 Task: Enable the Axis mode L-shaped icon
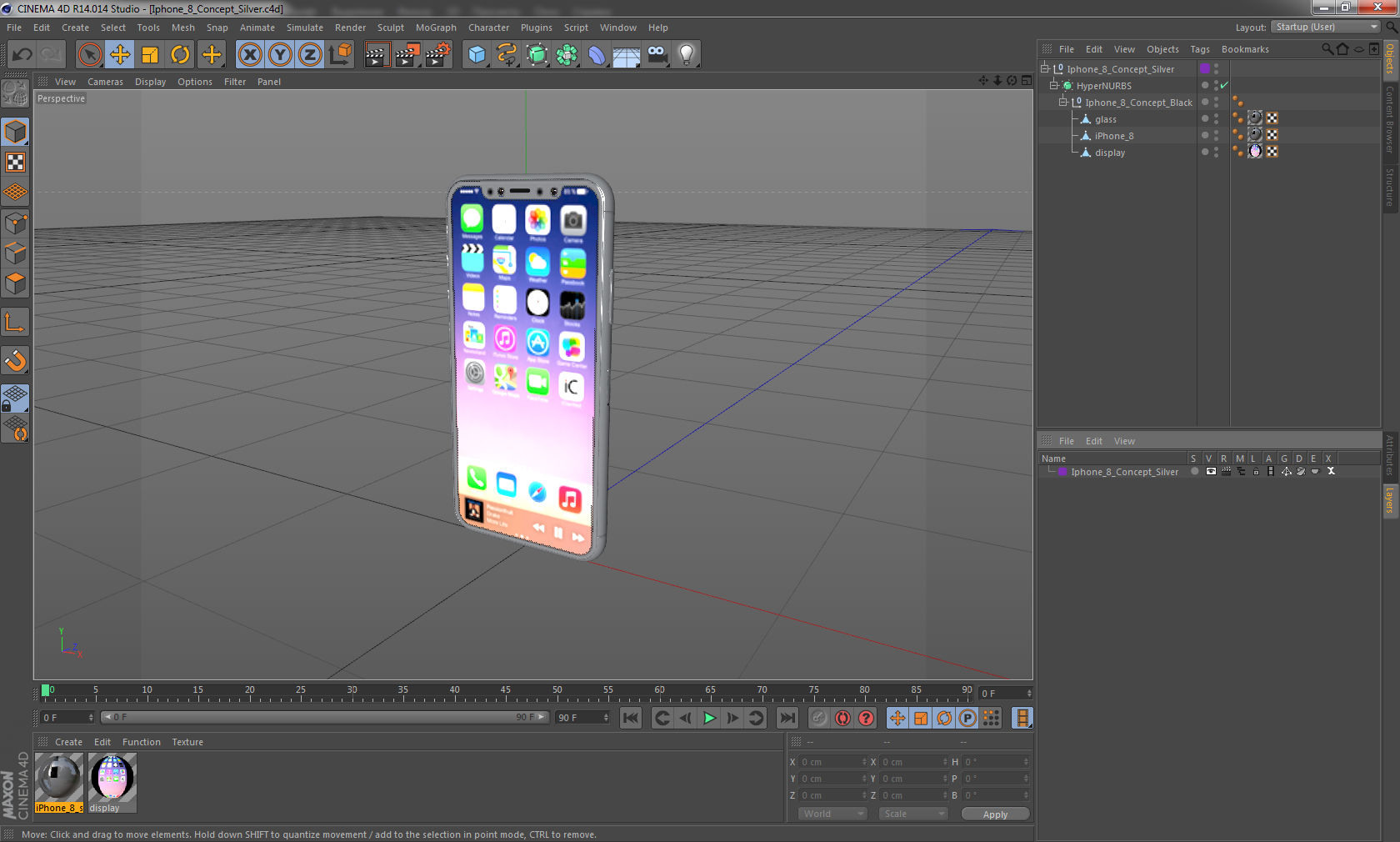tap(16, 322)
